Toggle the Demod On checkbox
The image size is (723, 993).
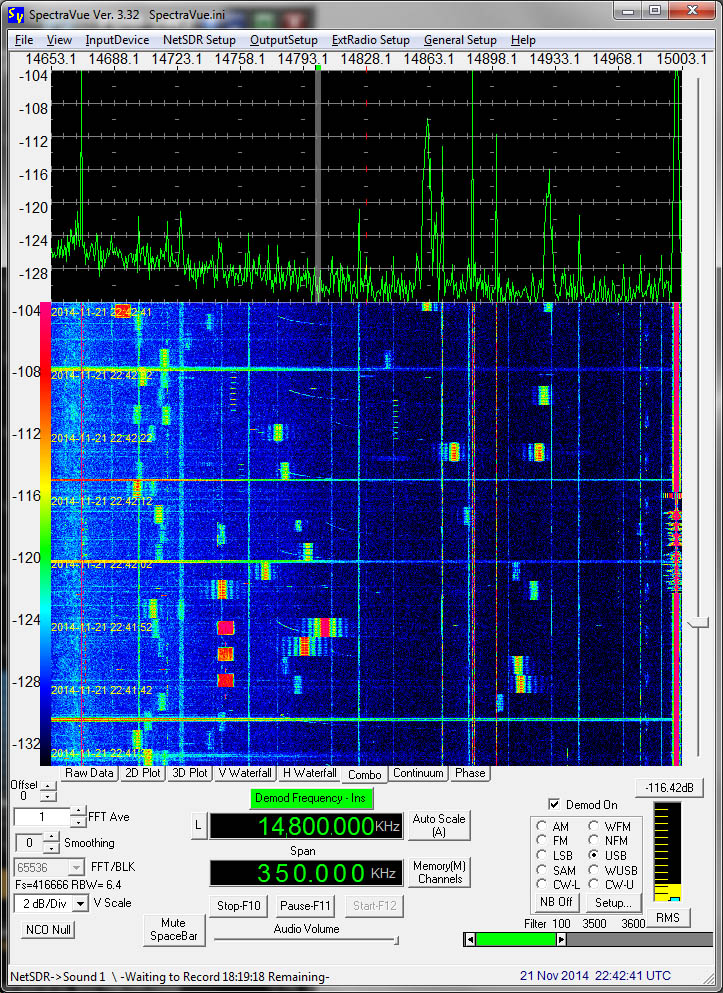click(x=554, y=804)
